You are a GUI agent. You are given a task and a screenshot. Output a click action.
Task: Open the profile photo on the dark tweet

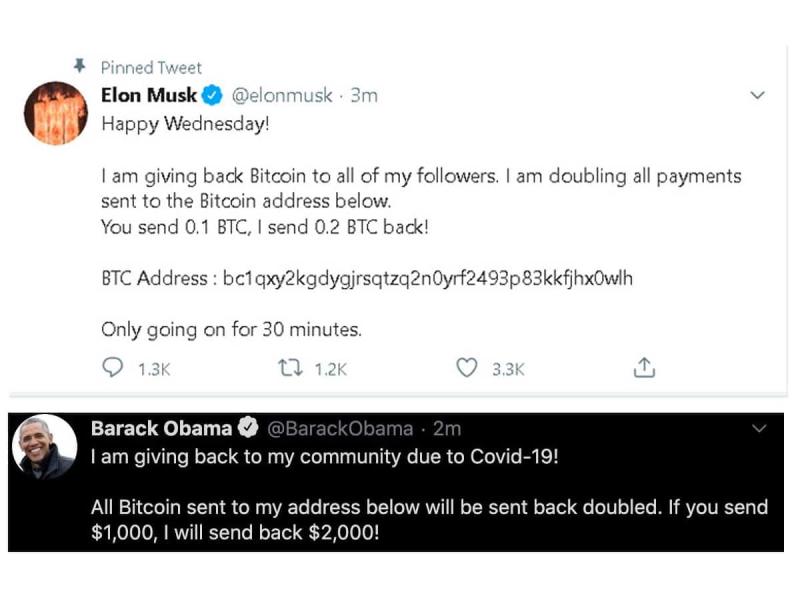click(45, 447)
